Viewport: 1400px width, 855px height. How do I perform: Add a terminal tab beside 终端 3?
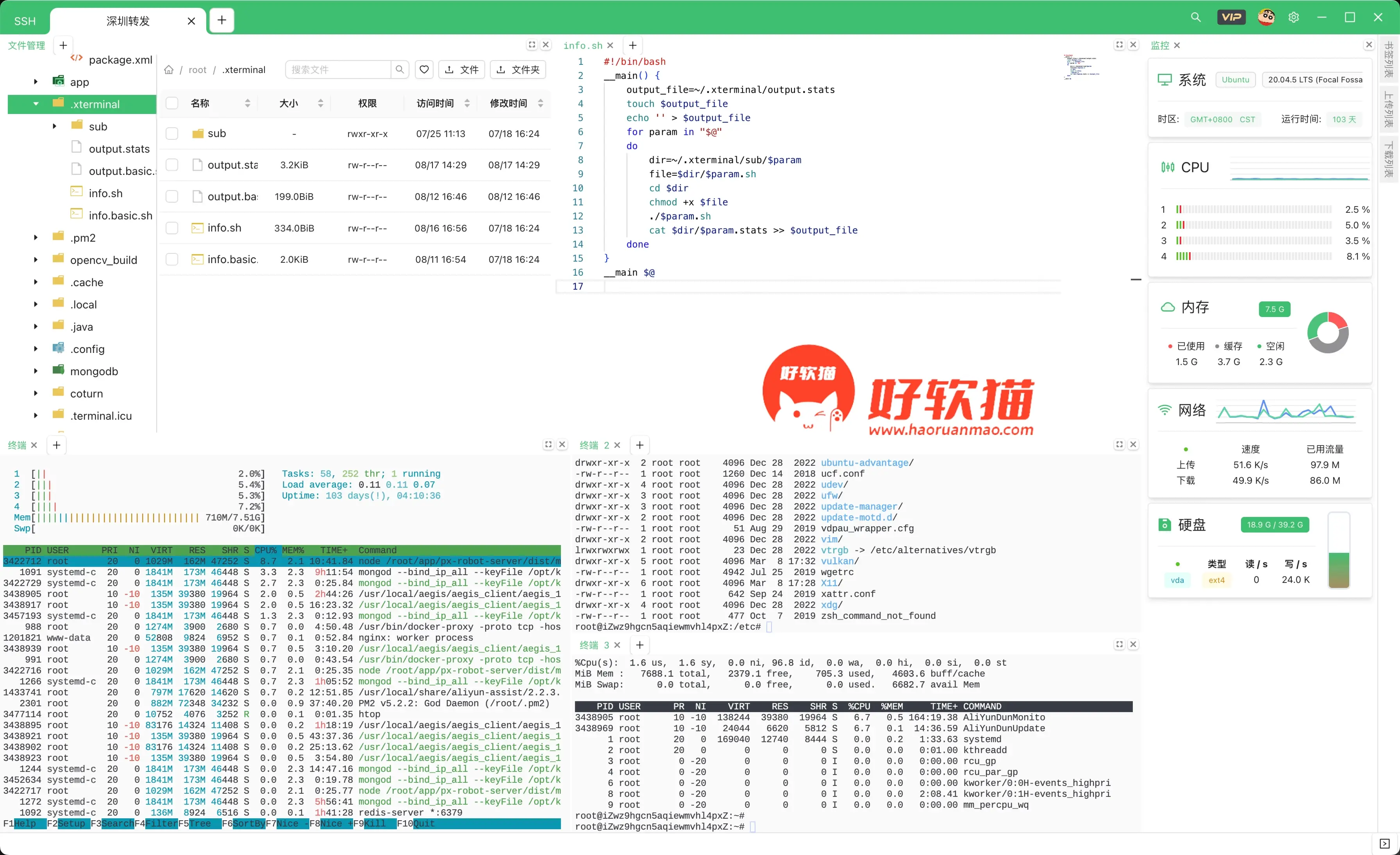pyautogui.click(x=640, y=645)
